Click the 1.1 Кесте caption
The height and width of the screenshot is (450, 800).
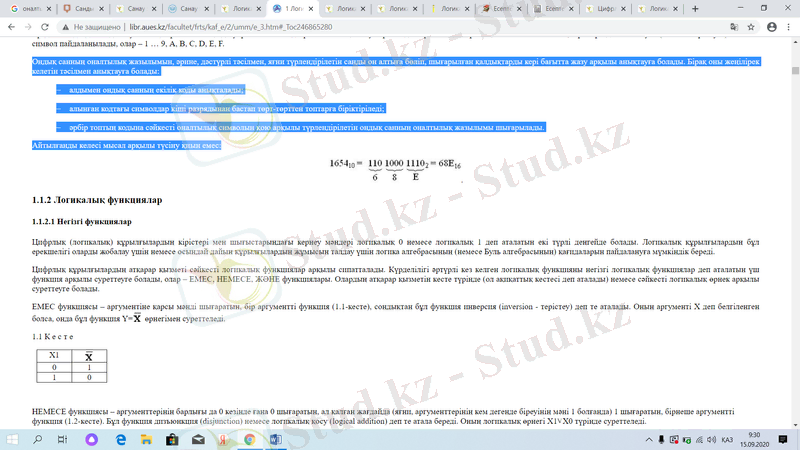(x=53, y=337)
